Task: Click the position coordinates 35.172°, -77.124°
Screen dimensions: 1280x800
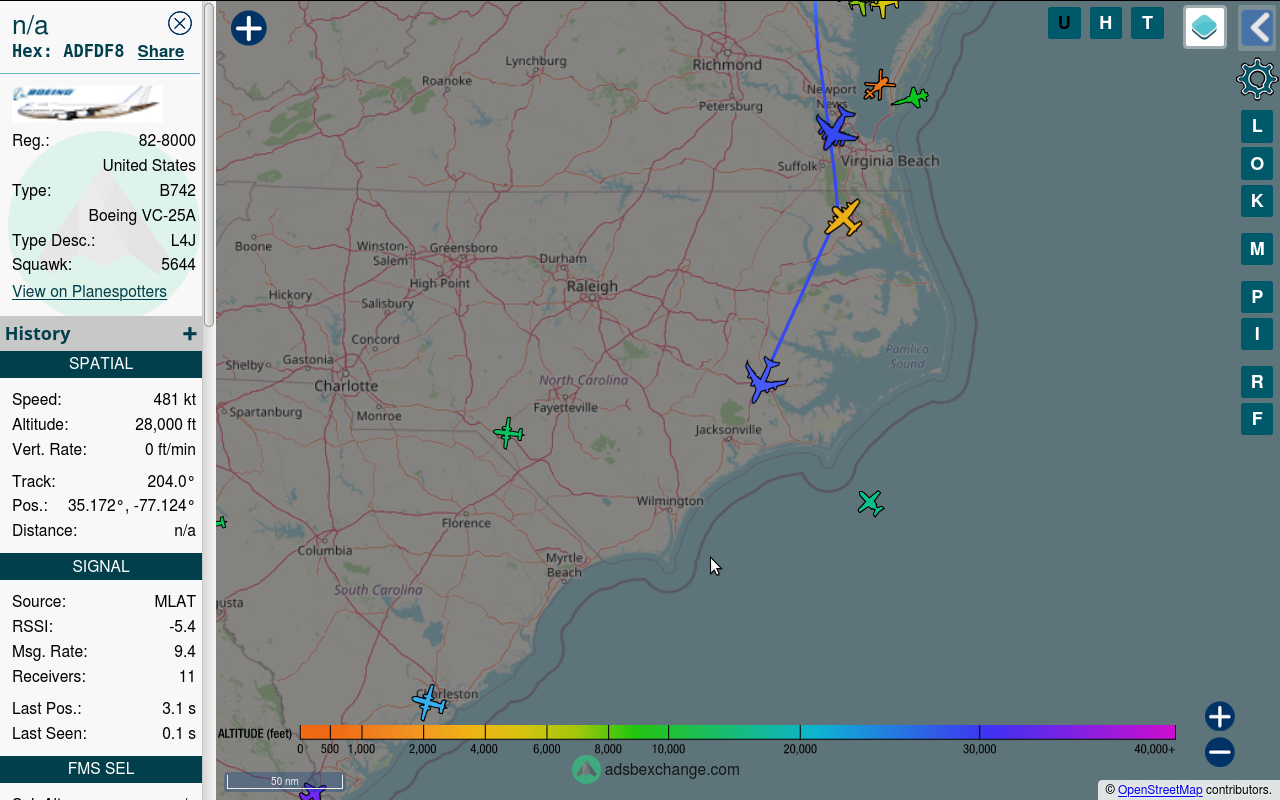Action: coord(131,505)
